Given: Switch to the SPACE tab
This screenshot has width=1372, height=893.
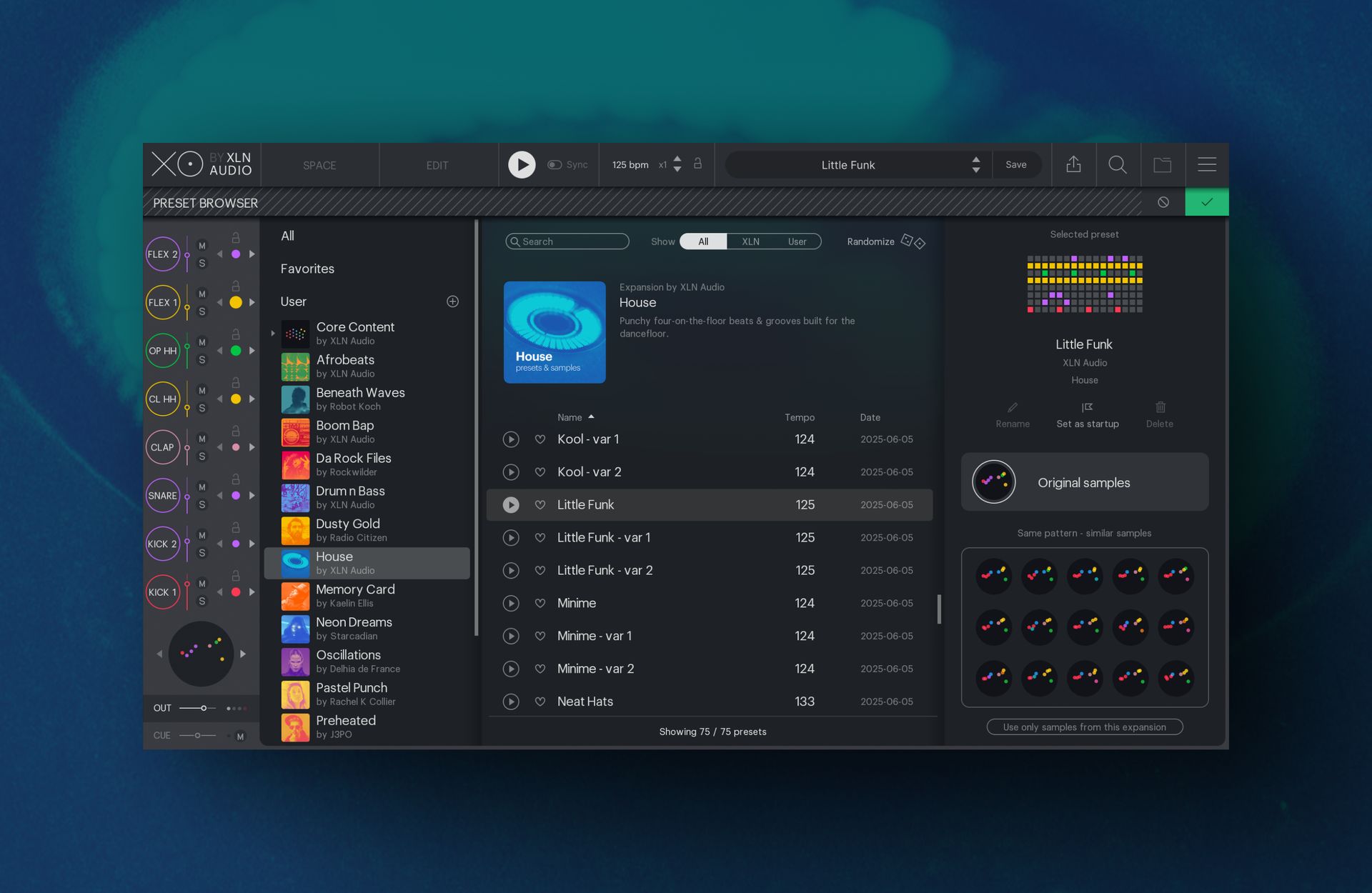Looking at the screenshot, I should coord(319,165).
